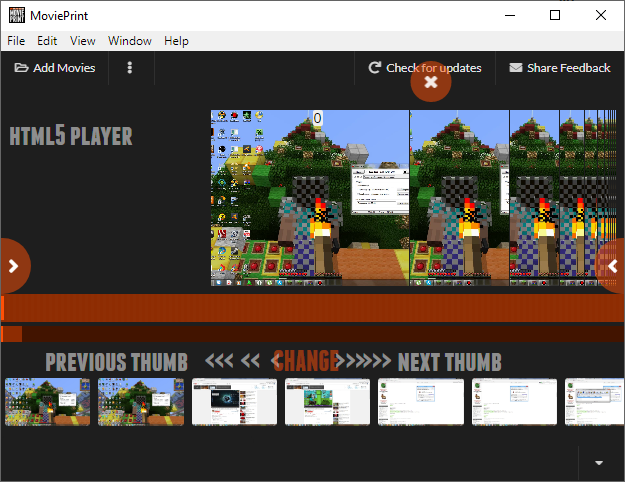
Task: Click PREVIOUS THUMB
Action: [116, 362]
